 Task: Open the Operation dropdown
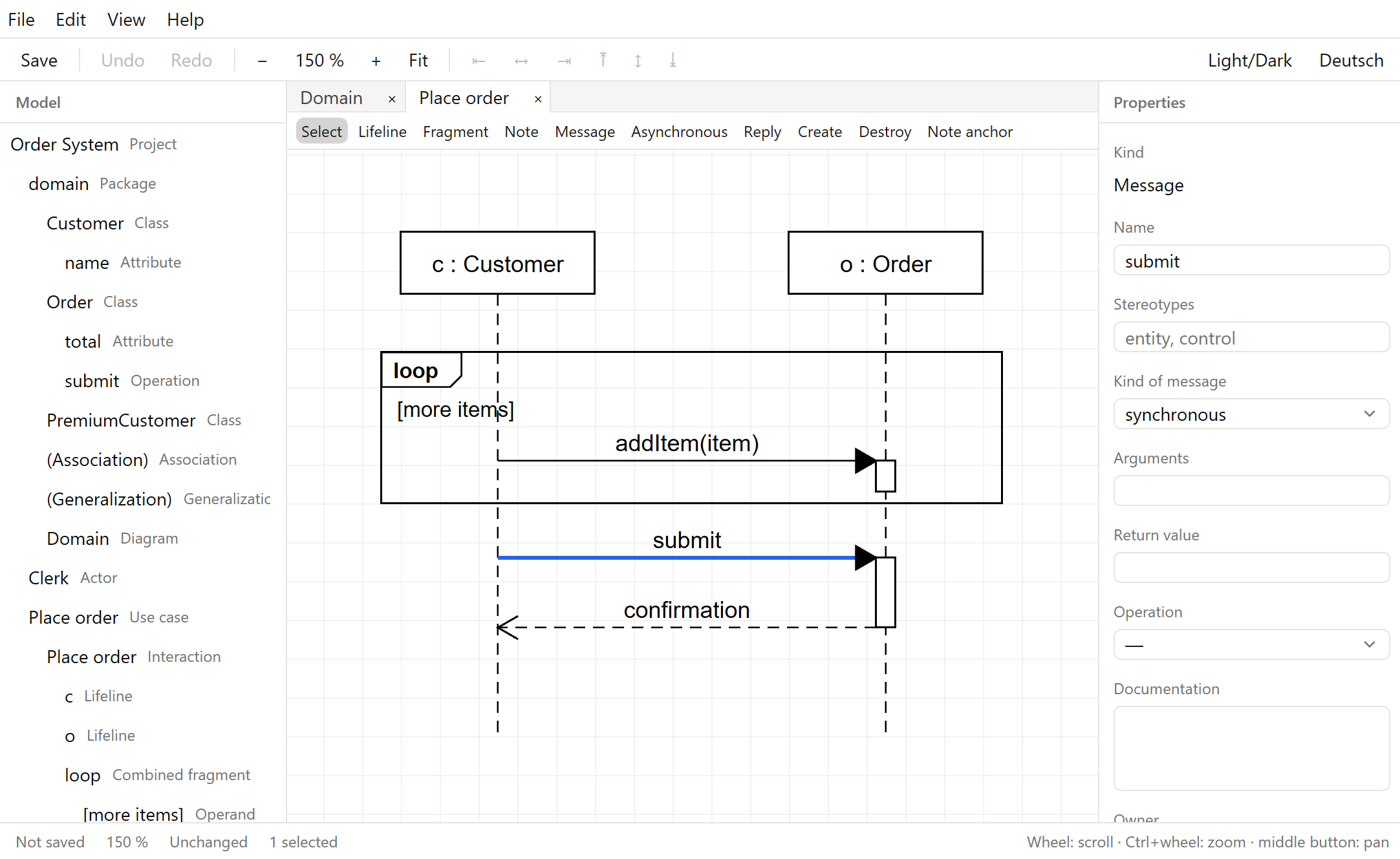(1251, 645)
